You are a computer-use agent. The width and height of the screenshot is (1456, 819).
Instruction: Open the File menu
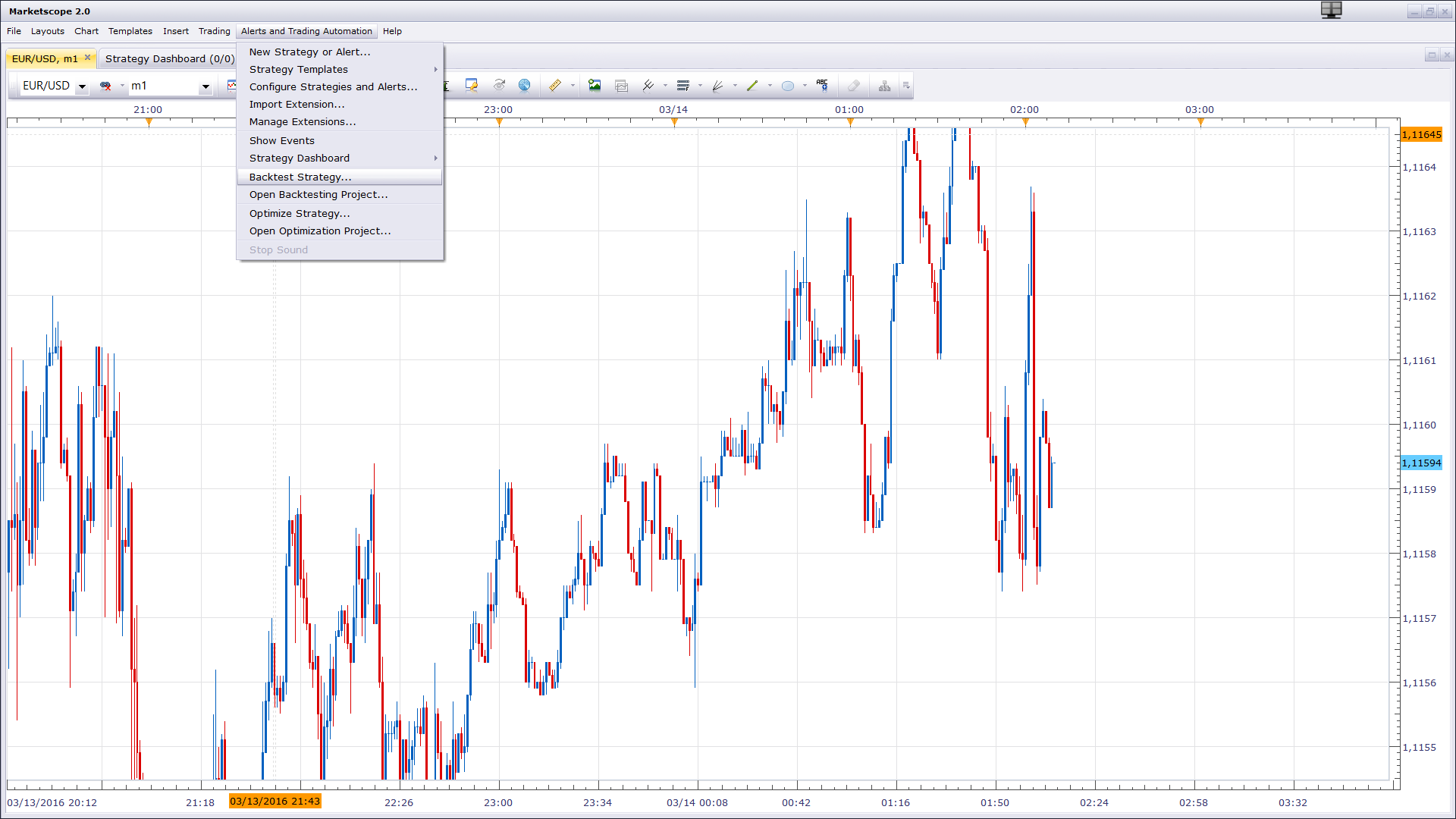14,31
